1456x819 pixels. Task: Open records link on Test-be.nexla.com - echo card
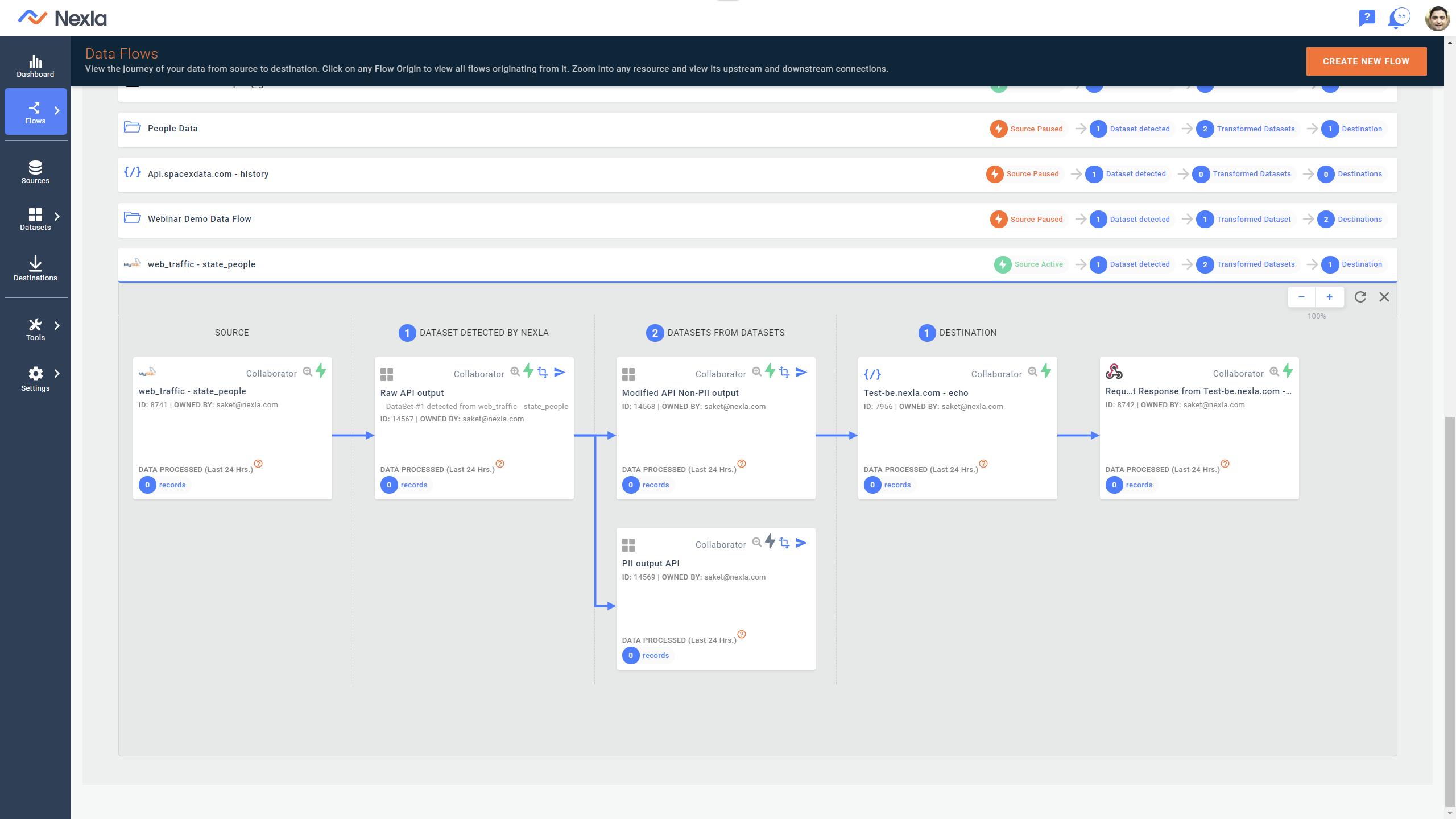click(897, 485)
